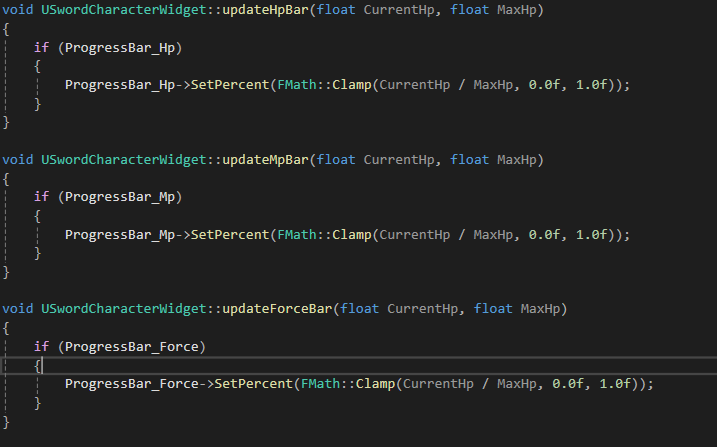Image resolution: width=717 pixels, height=447 pixels.
Task: Click MaxHp inside Clamp on ProgressBar_Mp line
Action: click(493, 234)
